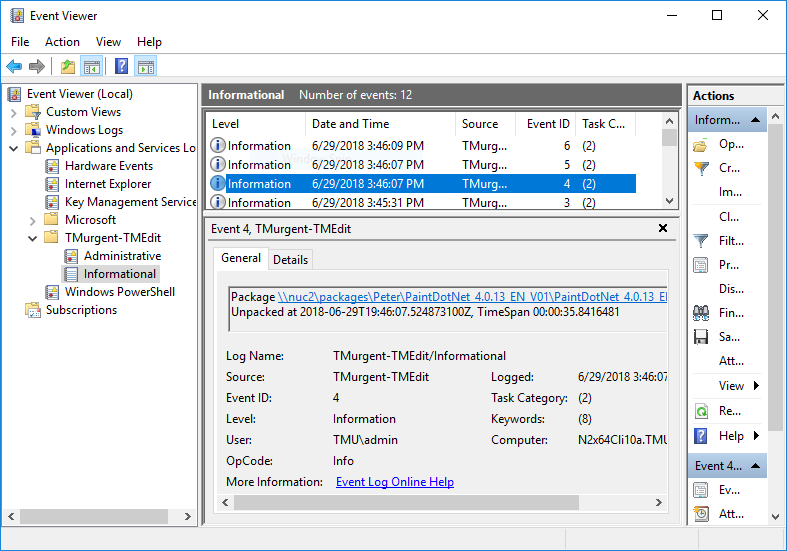Screen dimensions: 787x551
Task: Select the event row with Event ID 3
Action: (422, 203)
